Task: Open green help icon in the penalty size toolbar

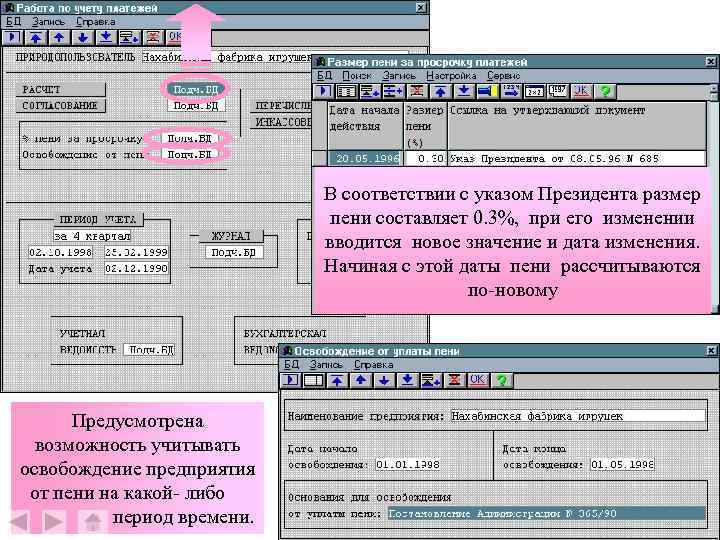Action: click(605, 91)
